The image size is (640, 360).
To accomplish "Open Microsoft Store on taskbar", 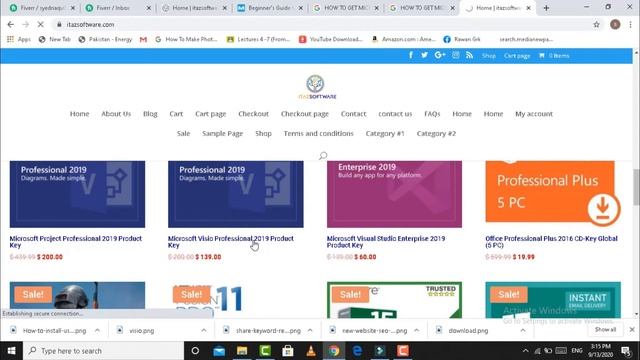I will tap(288, 351).
